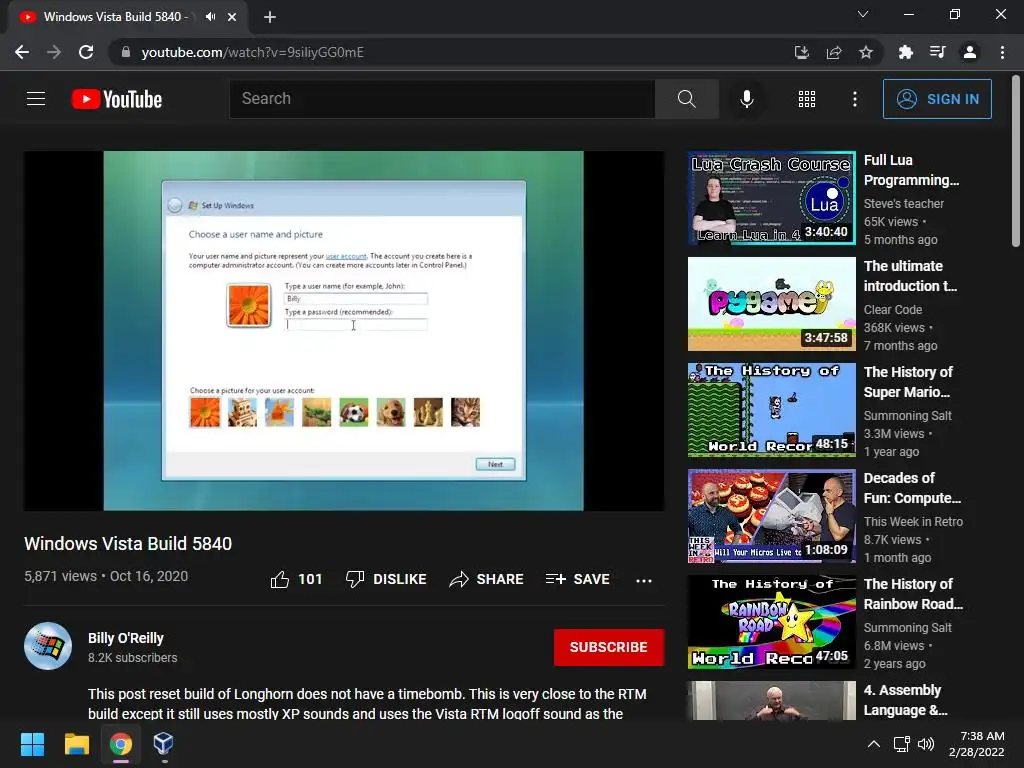Click Clear Code channel name

(x=893, y=310)
